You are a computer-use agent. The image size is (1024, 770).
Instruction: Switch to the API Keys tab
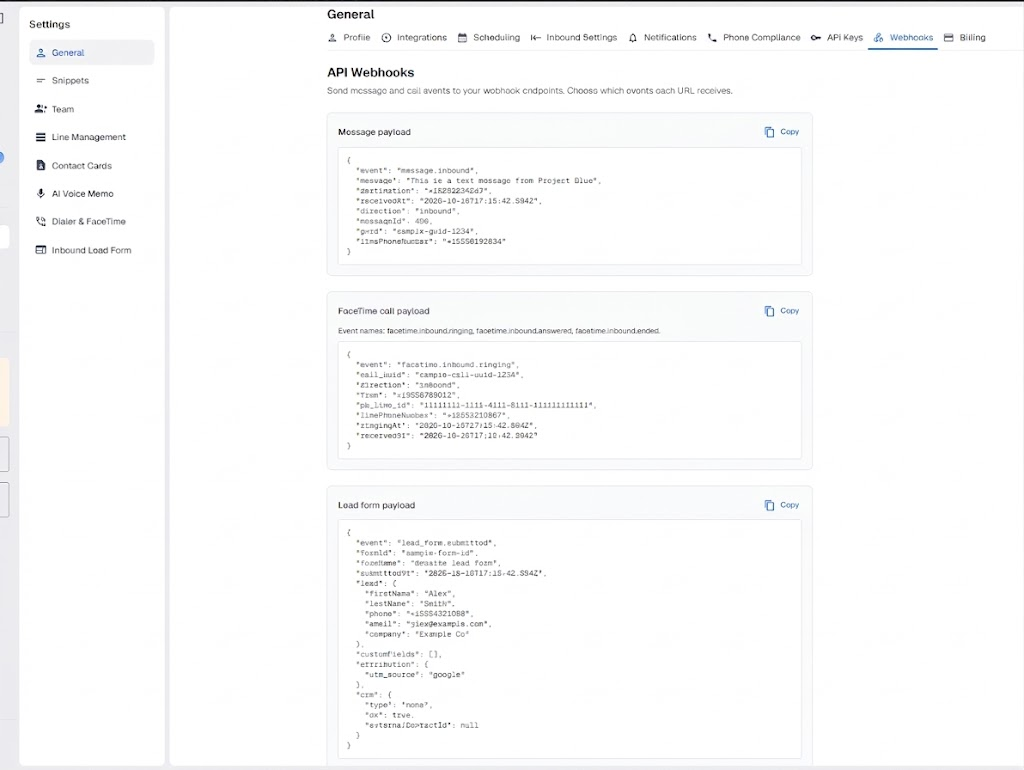(837, 38)
